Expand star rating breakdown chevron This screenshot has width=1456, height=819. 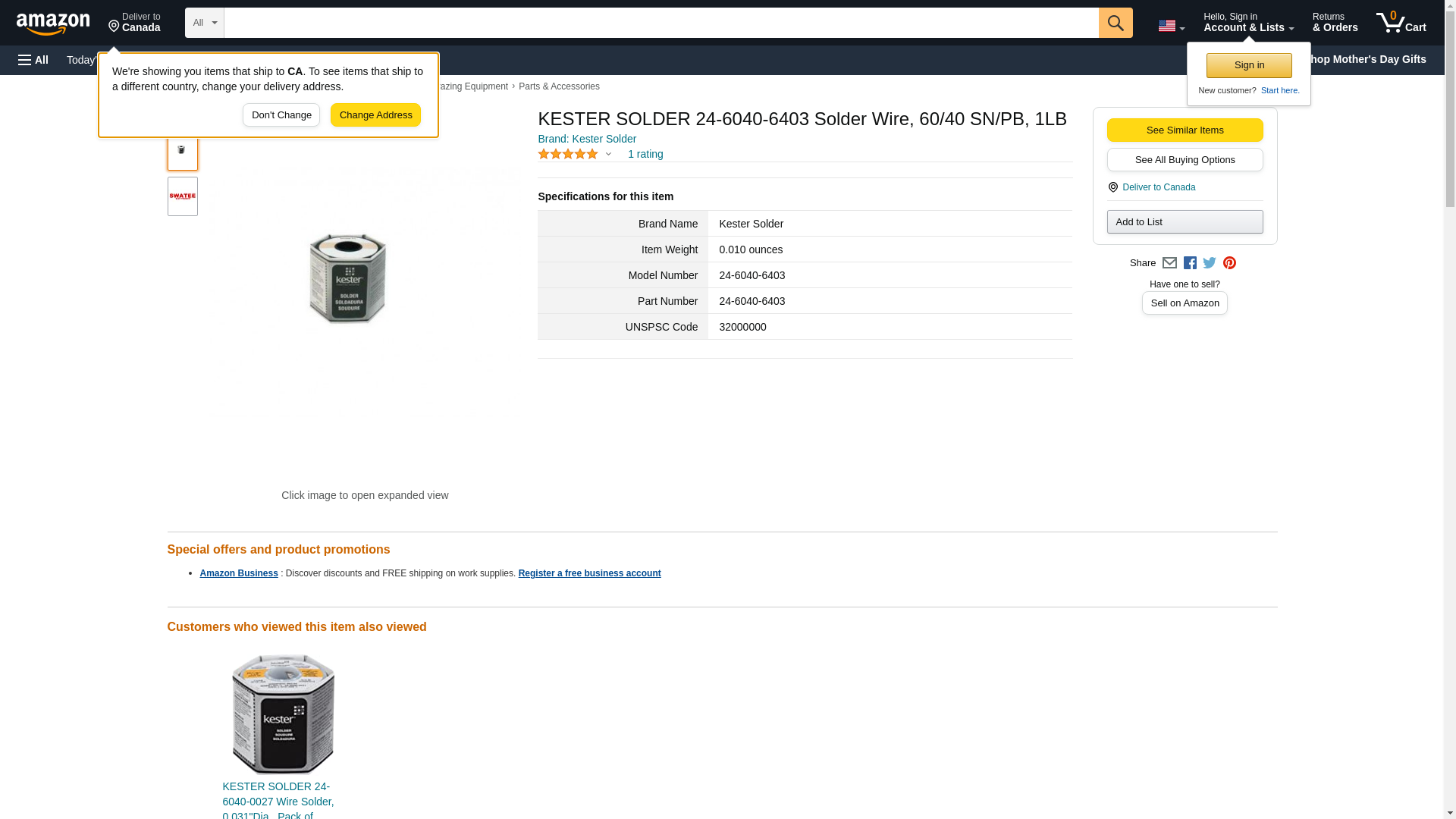click(x=608, y=155)
